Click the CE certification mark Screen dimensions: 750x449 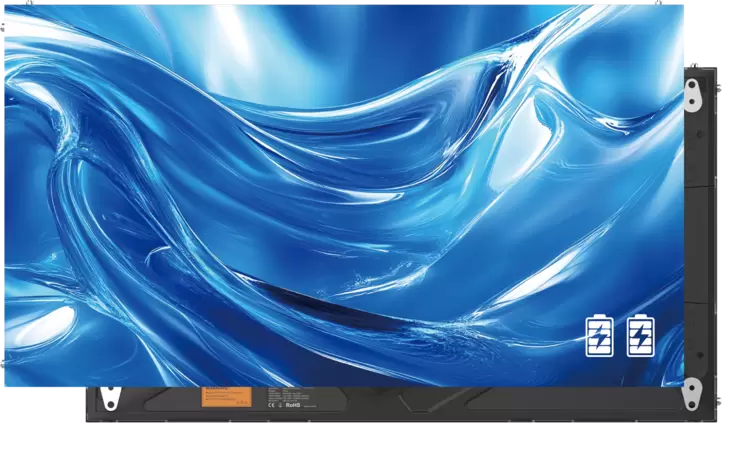pos(270,406)
